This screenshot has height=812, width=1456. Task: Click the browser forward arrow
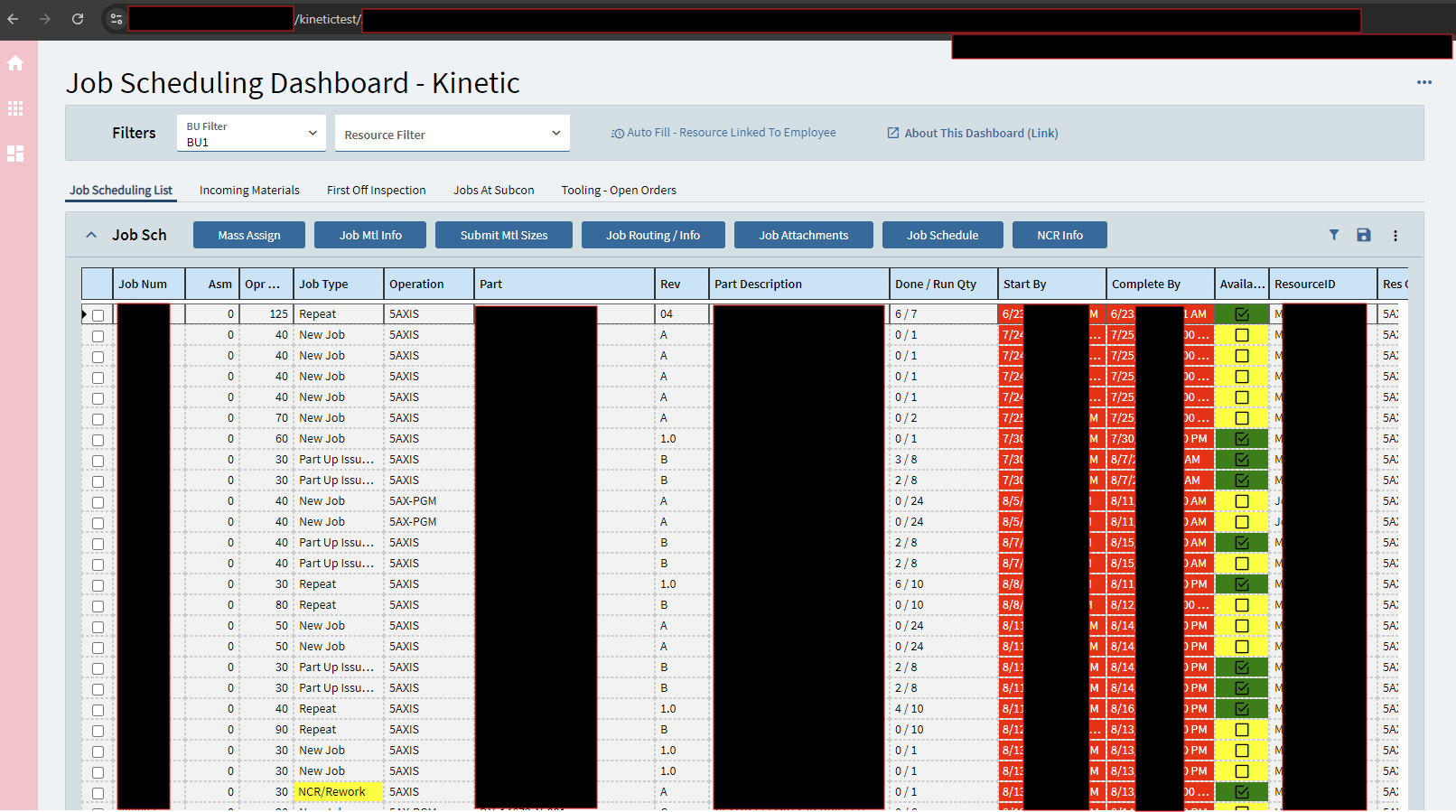45,19
